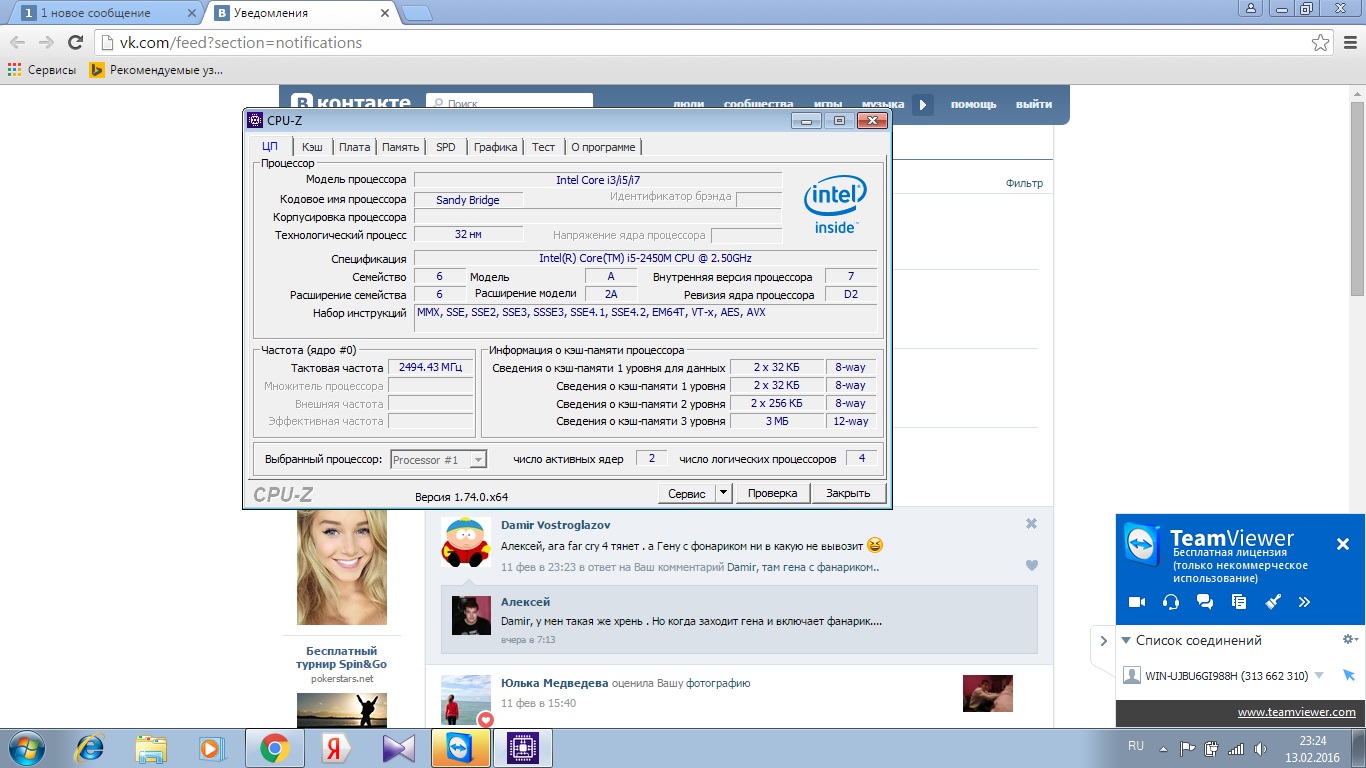This screenshot has height=768, width=1366.
Task: Switch to Google Chrome in the taskbar
Action: pos(274,748)
